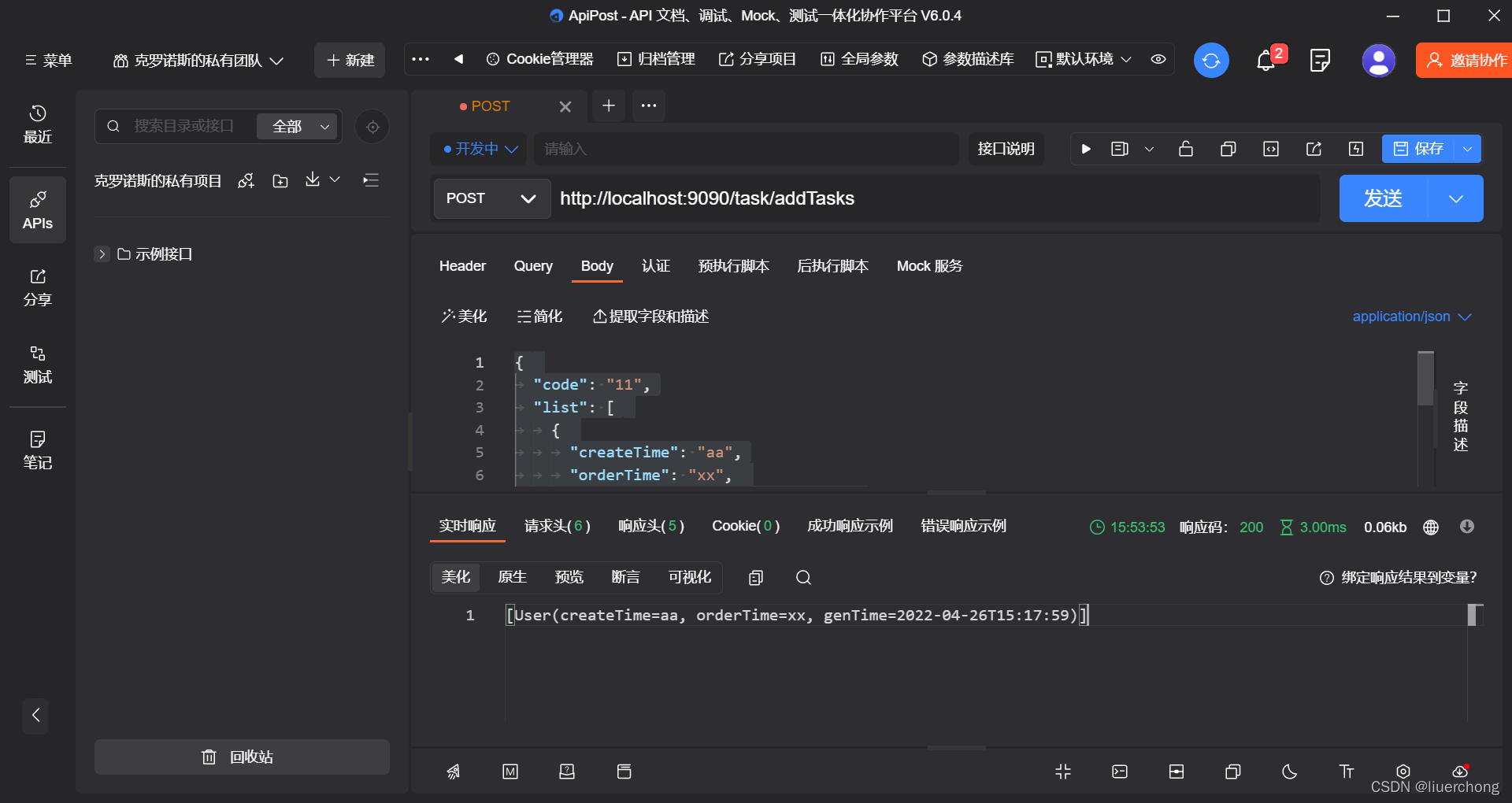This screenshot has height=803, width=1512.
Task: Click the 保存 save button
Action: click(x=1418, y=149)
